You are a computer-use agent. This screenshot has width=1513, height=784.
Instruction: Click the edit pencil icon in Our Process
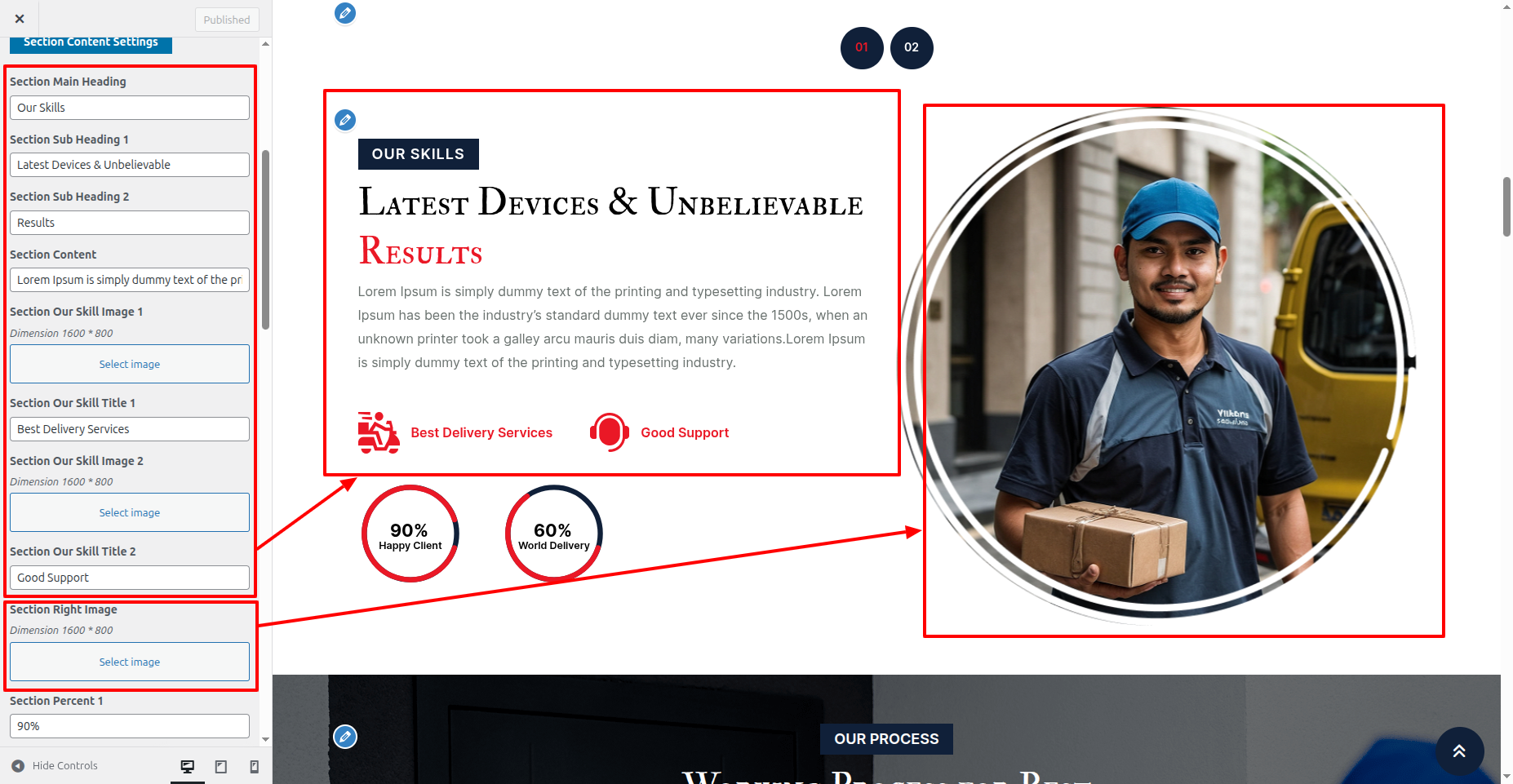tap(345, 737)
